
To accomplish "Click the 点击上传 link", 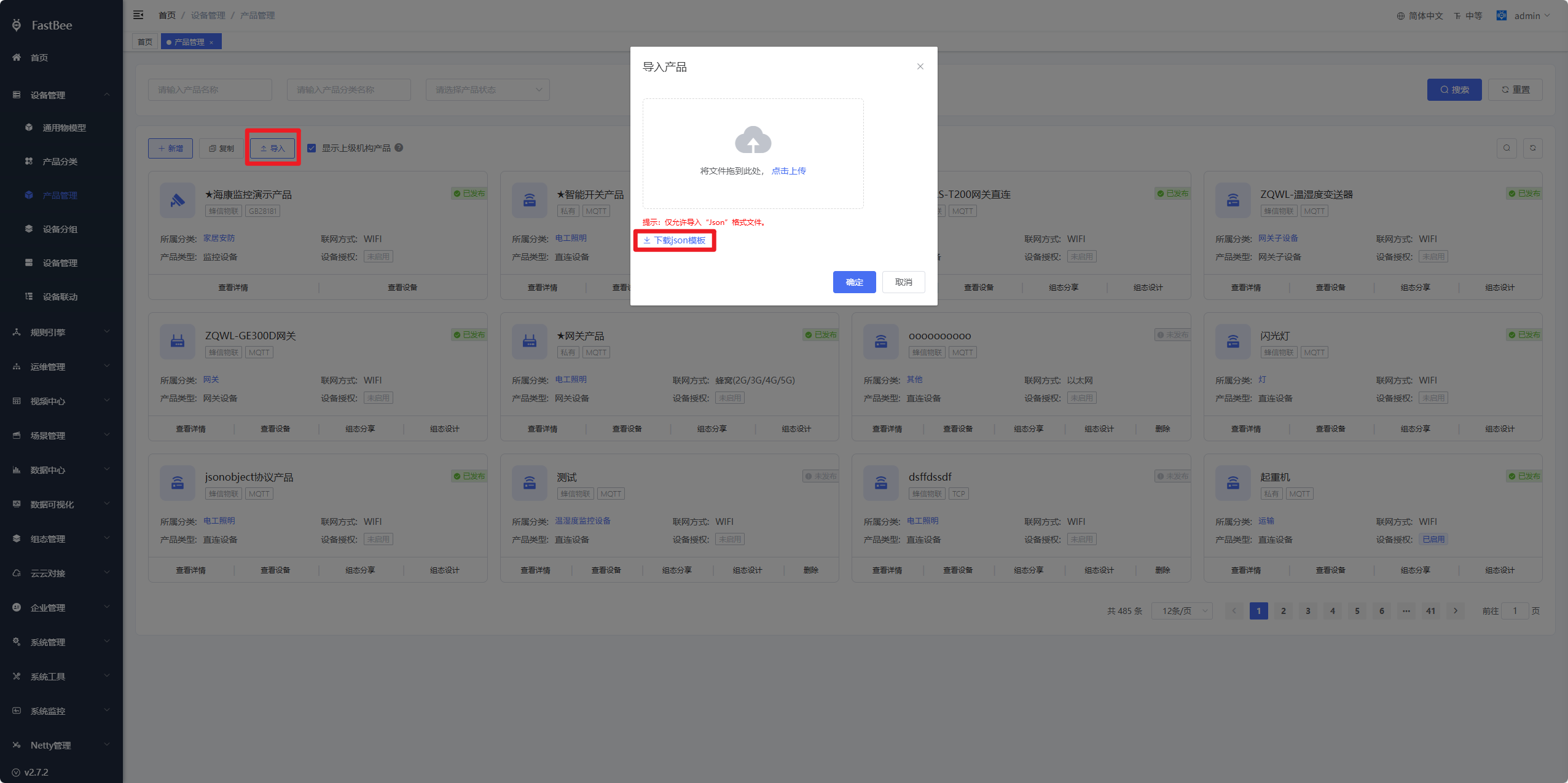I will point(788,171).
